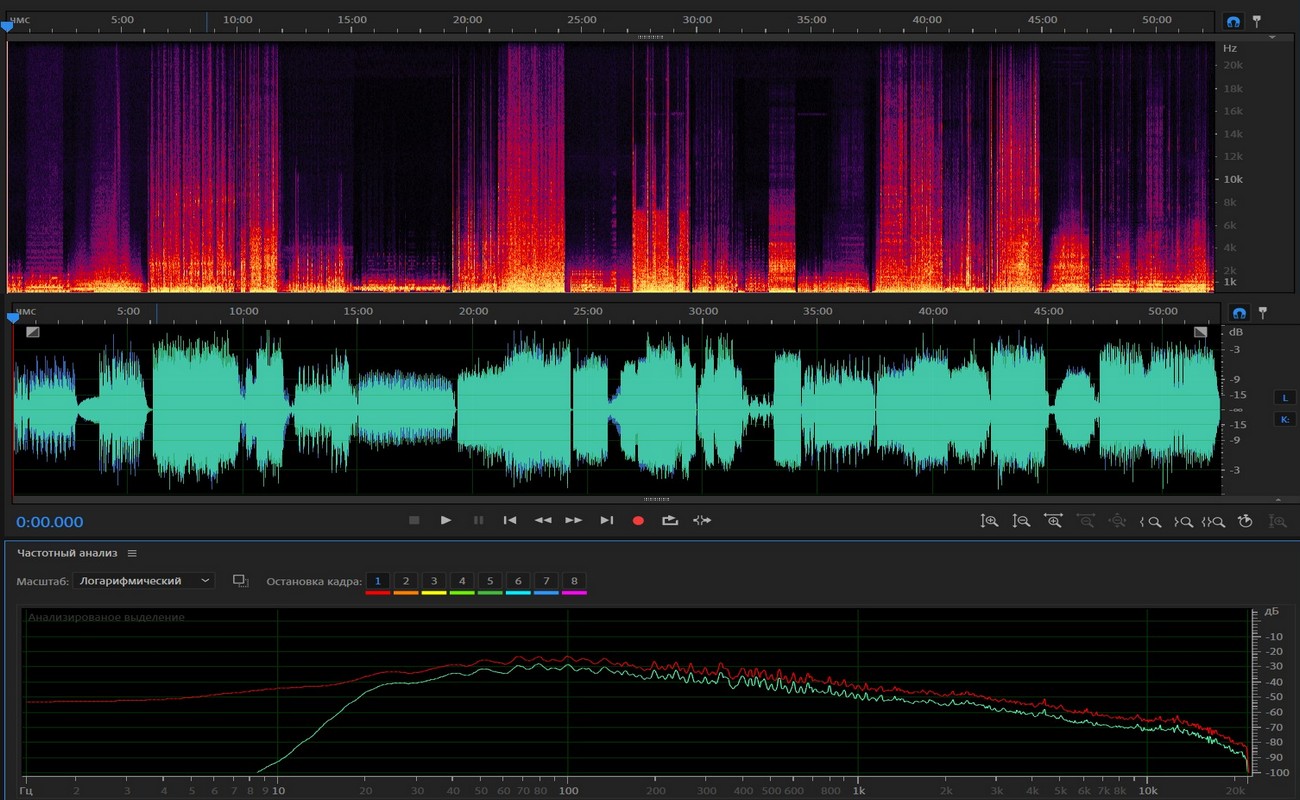1300x800 pixels.
Task: Jump to previous marker with skip-back button
Action: point(510,521)
